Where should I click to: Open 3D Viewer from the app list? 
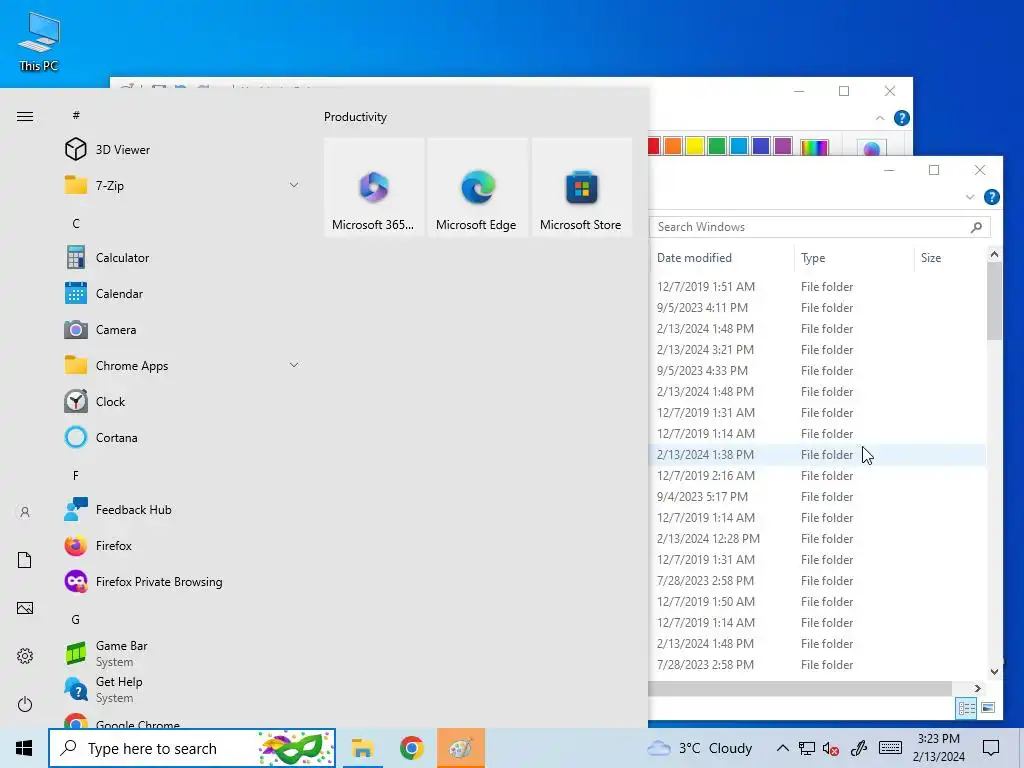[x=183, y=150]
